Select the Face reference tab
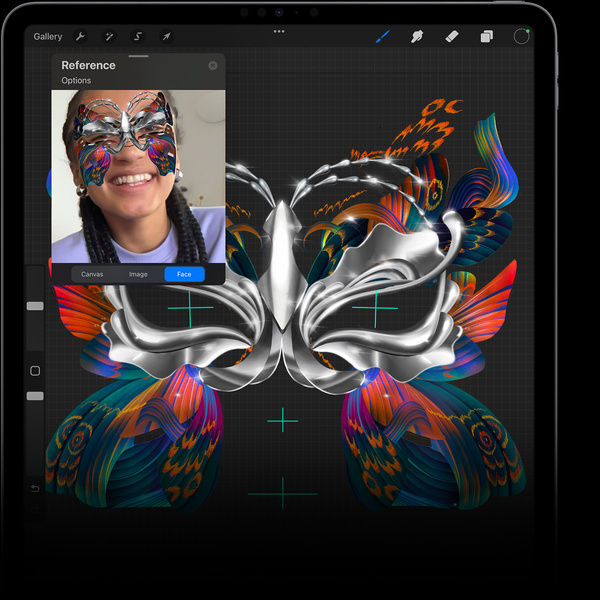 [x=184, y=274]
